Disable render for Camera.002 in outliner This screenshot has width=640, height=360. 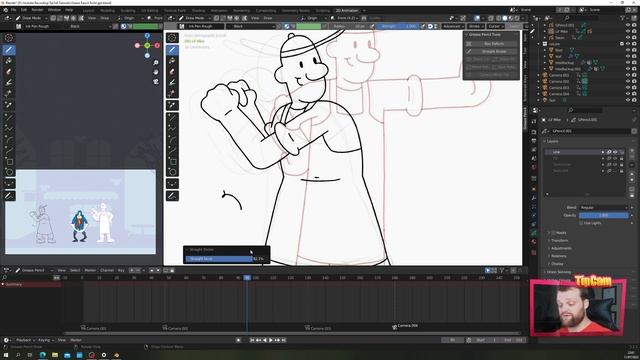pyautogui.click(x=634, y=81)
